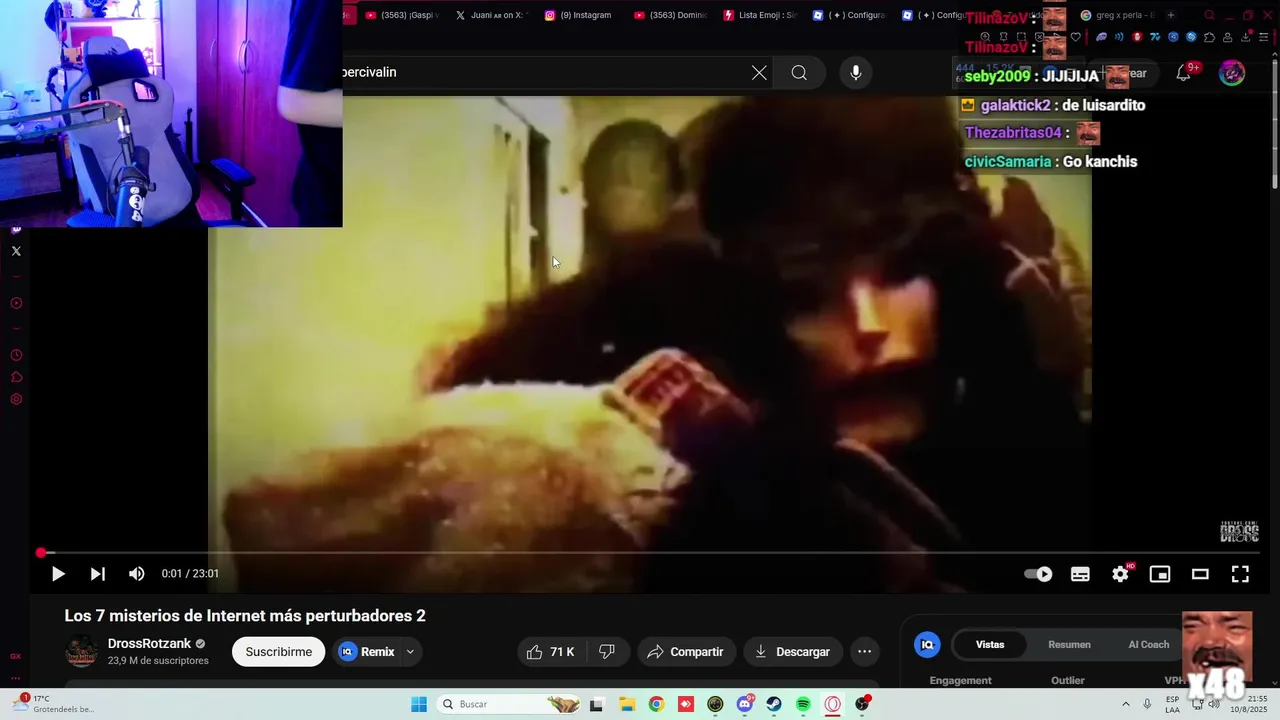The height and width of the screenshot is (720, 1280).
Task: Open Discord from taskbar
Action: (745, 704)
